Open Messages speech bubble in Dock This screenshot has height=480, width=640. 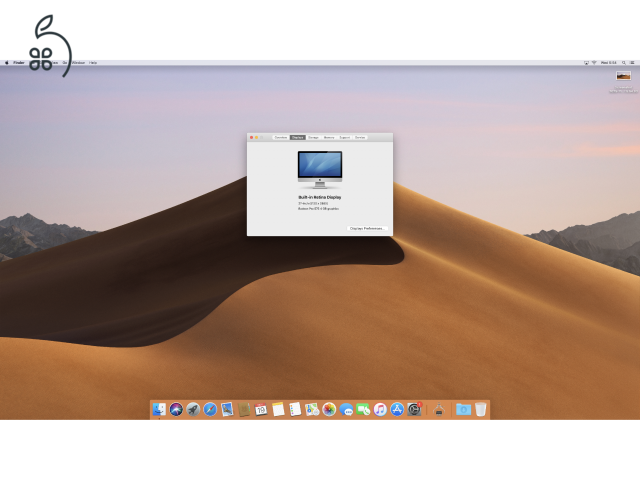pos(346,409)
